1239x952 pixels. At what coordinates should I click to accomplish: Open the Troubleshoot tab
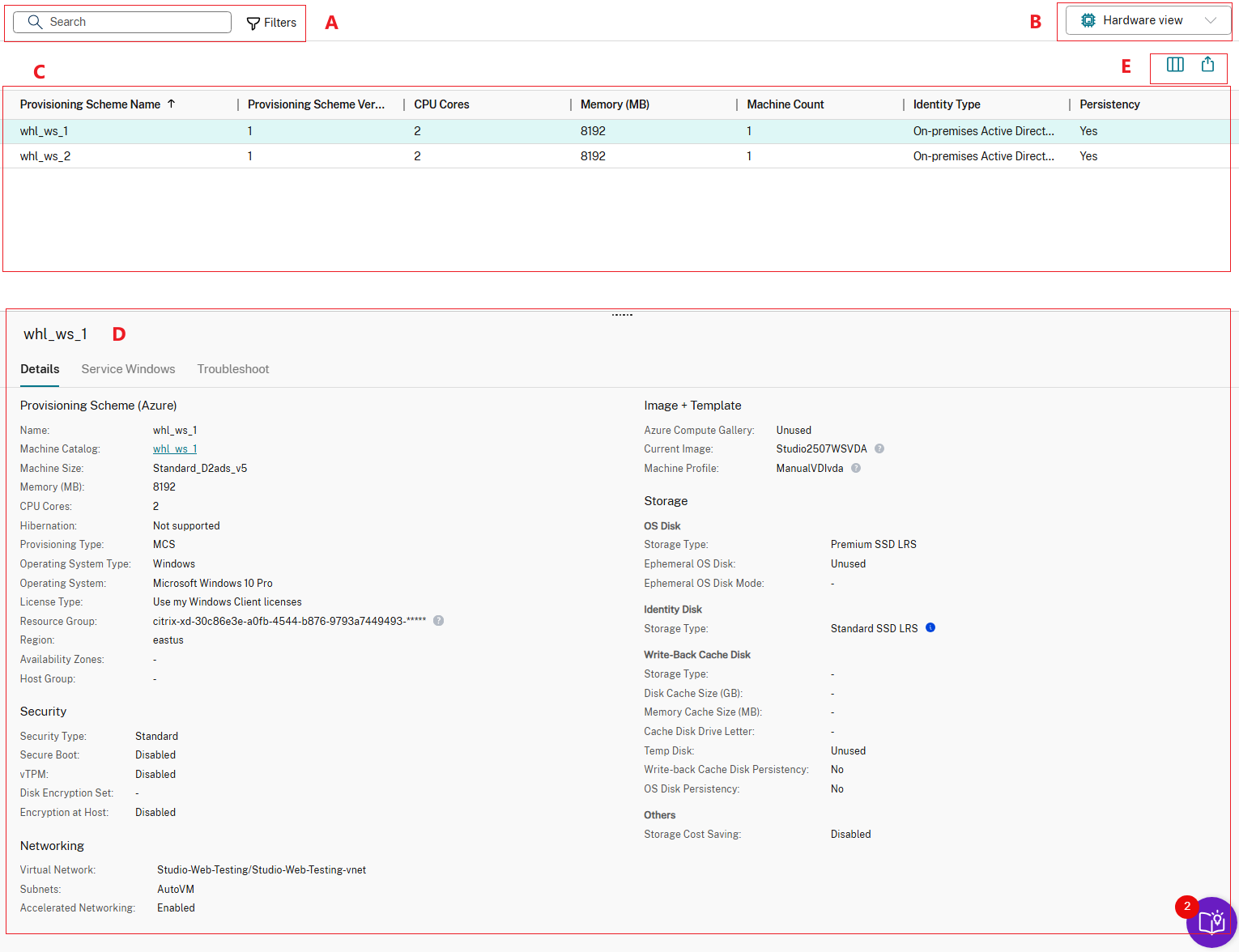233,369
